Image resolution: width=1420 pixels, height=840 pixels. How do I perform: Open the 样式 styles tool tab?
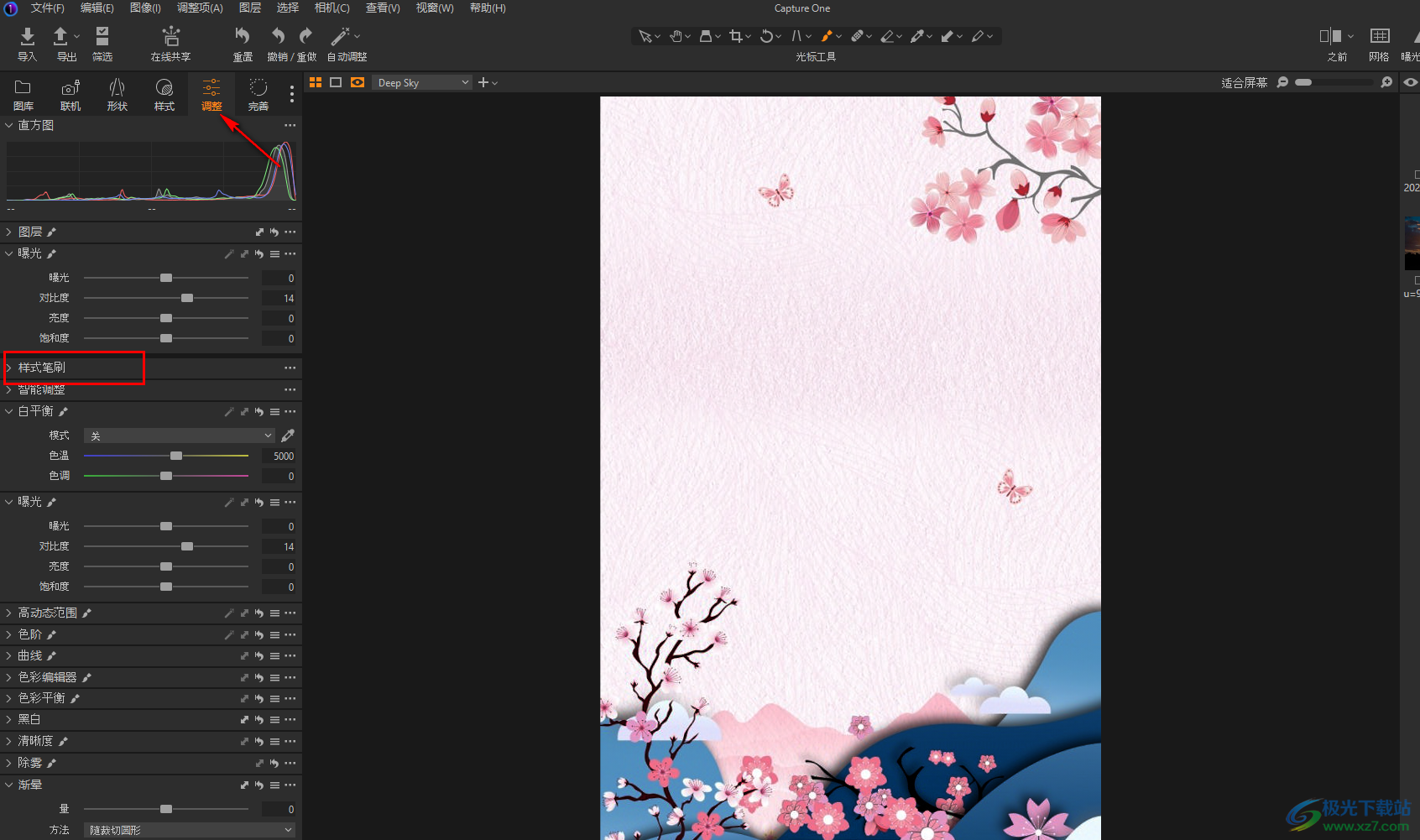[x=164, y=95]
